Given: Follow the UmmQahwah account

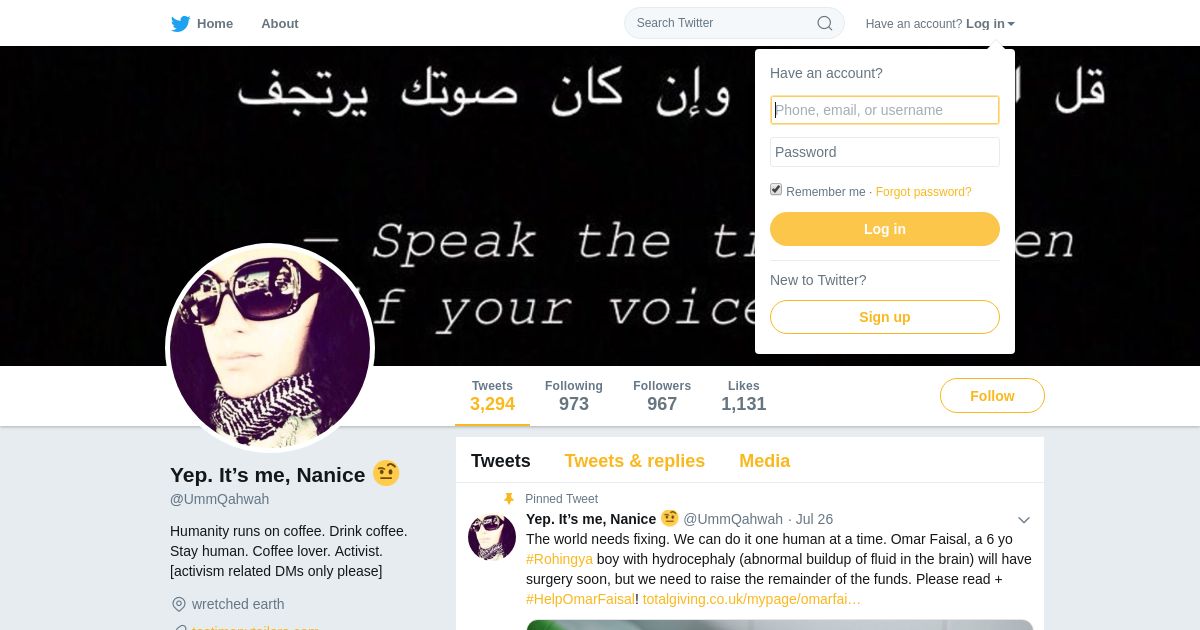Looking at the screenshot, I should (x=992, y=396).
